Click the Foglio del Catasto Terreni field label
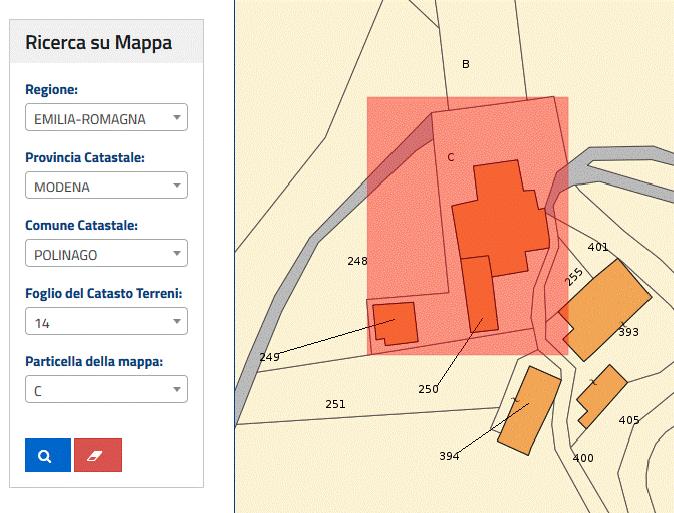 (104, 293)
